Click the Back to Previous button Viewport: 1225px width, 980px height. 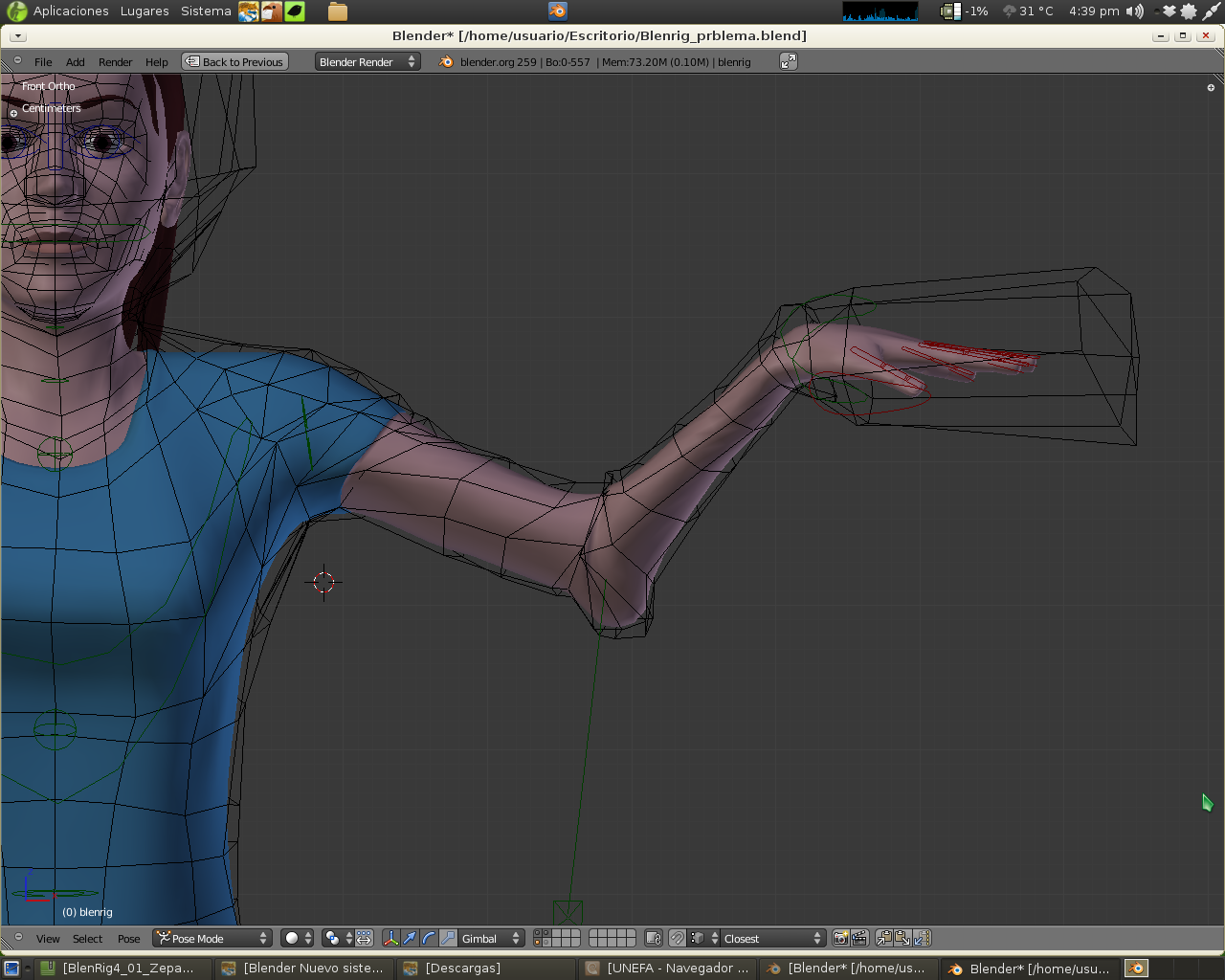point(234,61)
